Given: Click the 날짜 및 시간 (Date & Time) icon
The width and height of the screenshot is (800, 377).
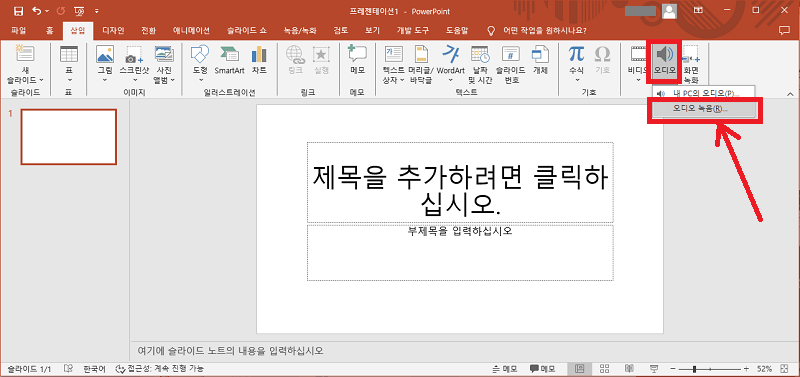Looking at the screenshot, I should pos(480,54).
